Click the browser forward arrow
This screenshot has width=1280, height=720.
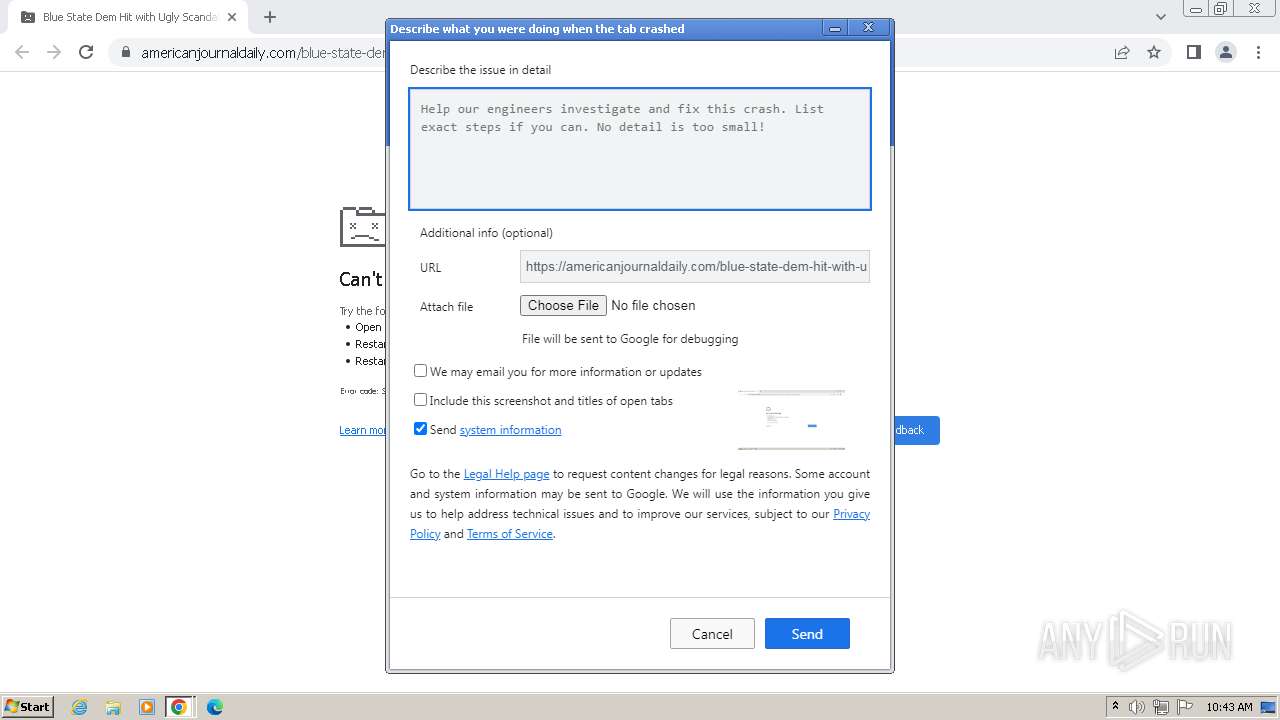click(x=54, y=52)
